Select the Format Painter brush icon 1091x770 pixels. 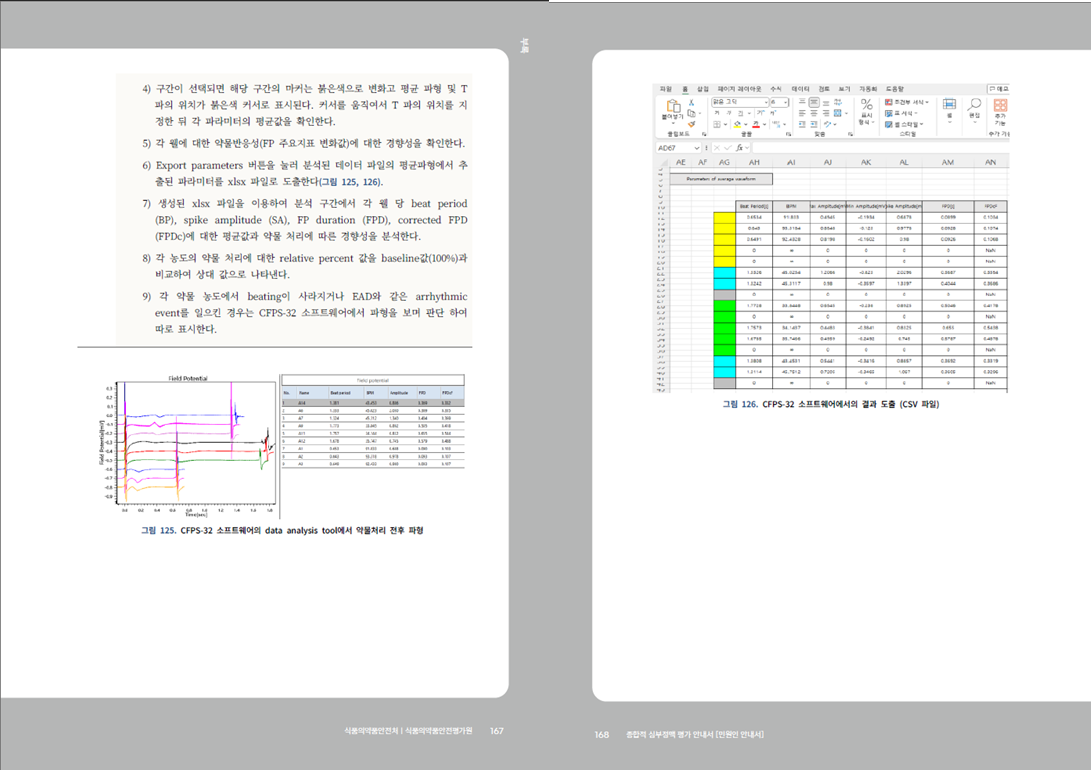[x=692, y=124]
